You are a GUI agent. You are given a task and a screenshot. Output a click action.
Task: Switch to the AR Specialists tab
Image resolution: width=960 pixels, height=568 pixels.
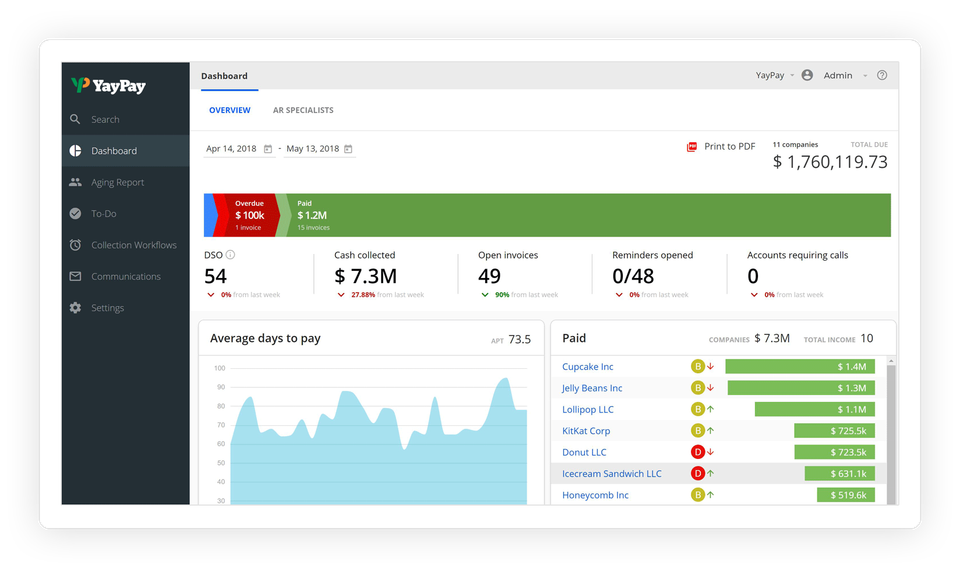coord(303,110)
